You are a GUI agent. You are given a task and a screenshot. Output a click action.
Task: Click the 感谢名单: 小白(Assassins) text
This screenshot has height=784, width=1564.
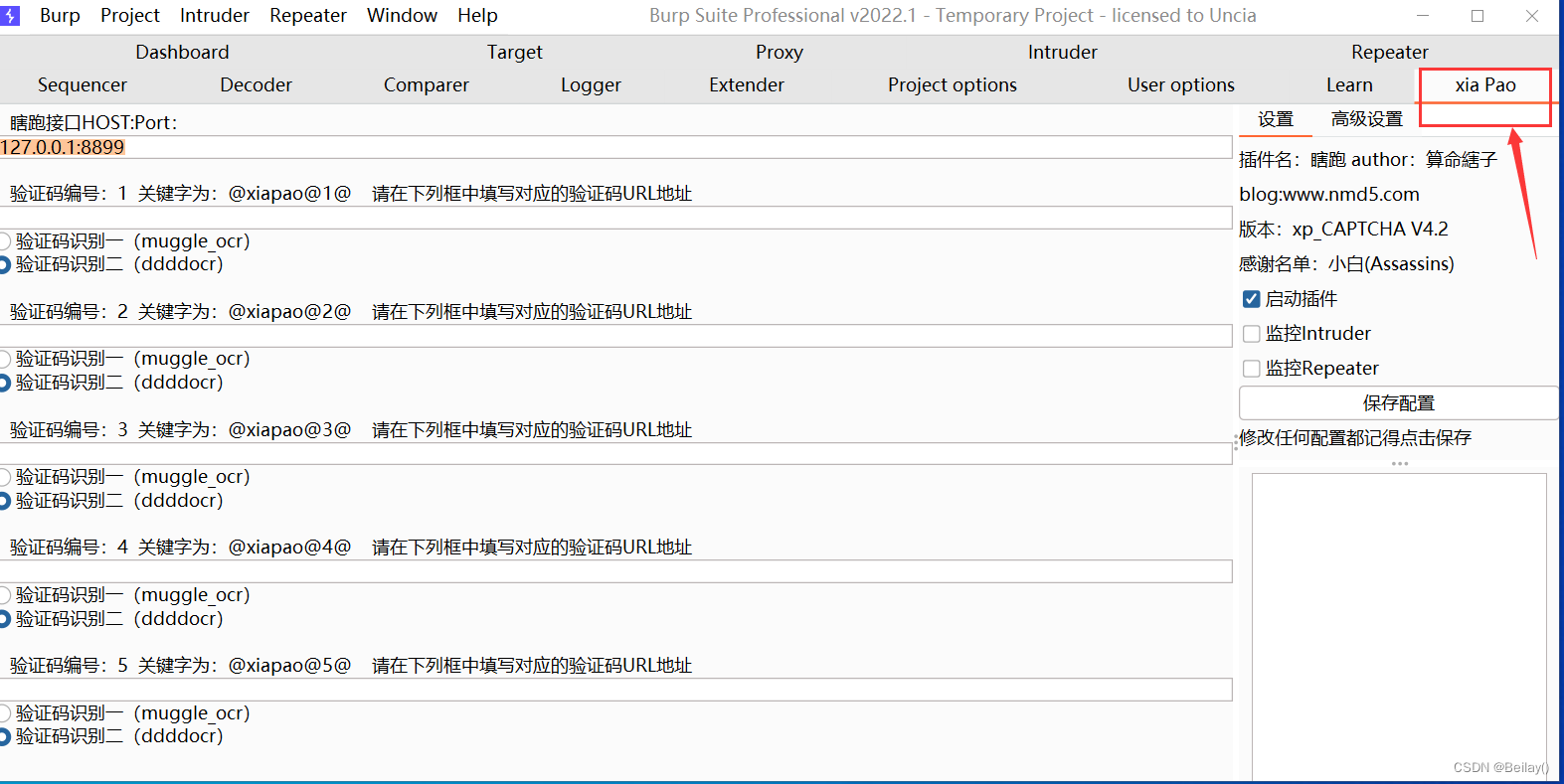1346,264
